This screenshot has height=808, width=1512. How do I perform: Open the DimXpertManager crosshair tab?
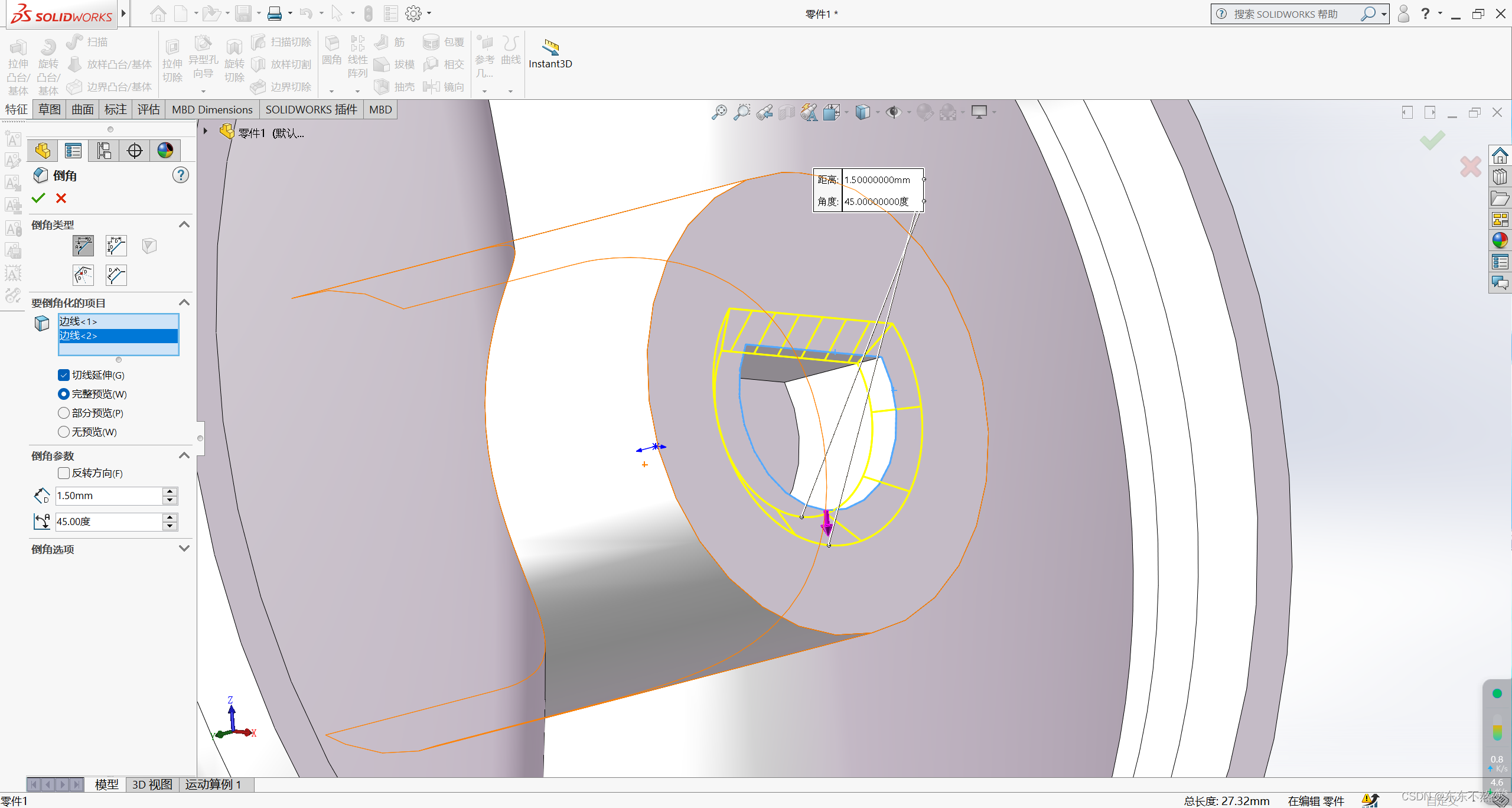point(135,151)
